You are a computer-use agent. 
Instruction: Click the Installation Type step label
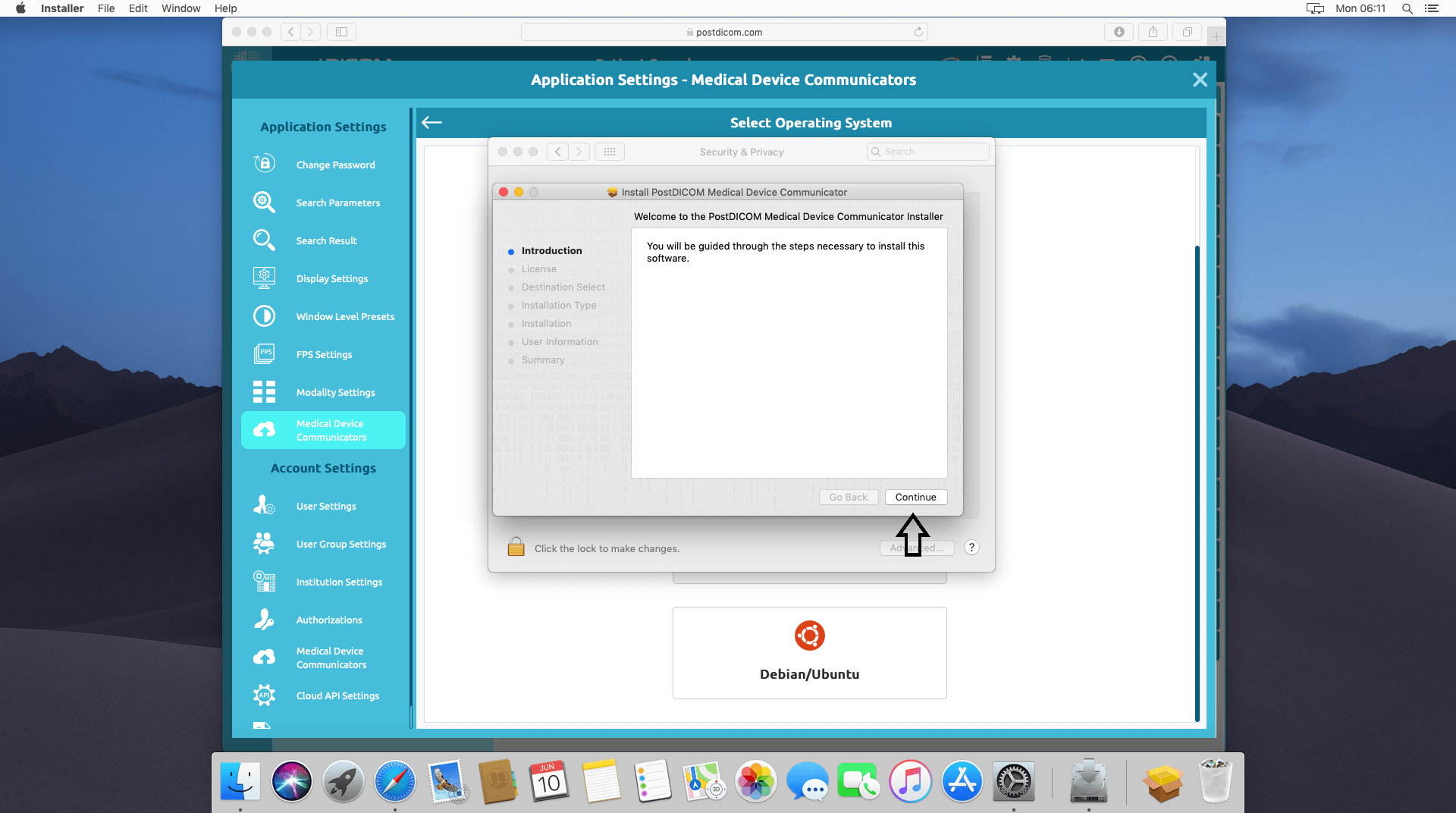click(558, 306)
